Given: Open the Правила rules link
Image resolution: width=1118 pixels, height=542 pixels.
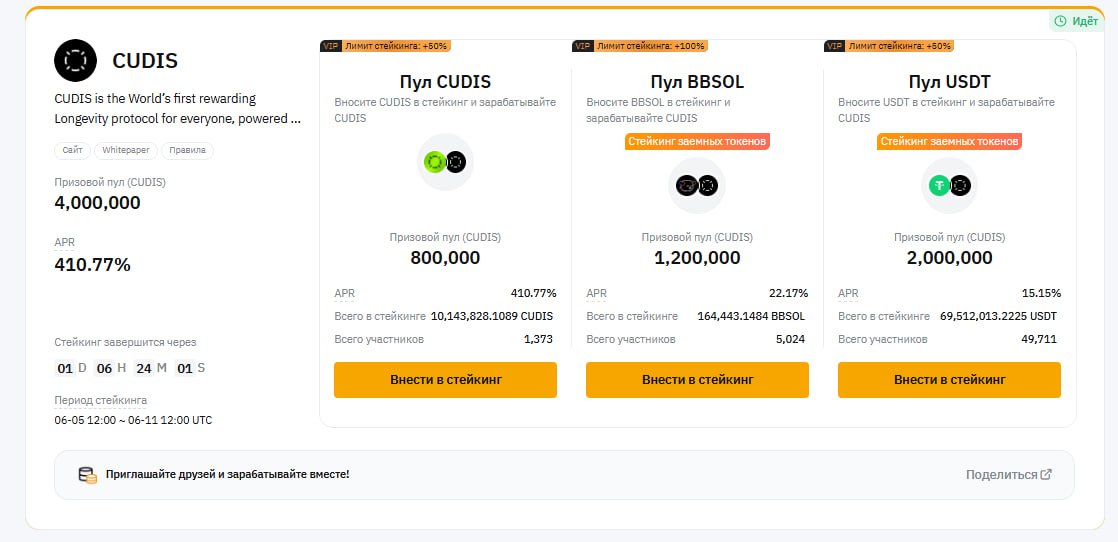Looking at the screenshot, I should pos(188,150).
